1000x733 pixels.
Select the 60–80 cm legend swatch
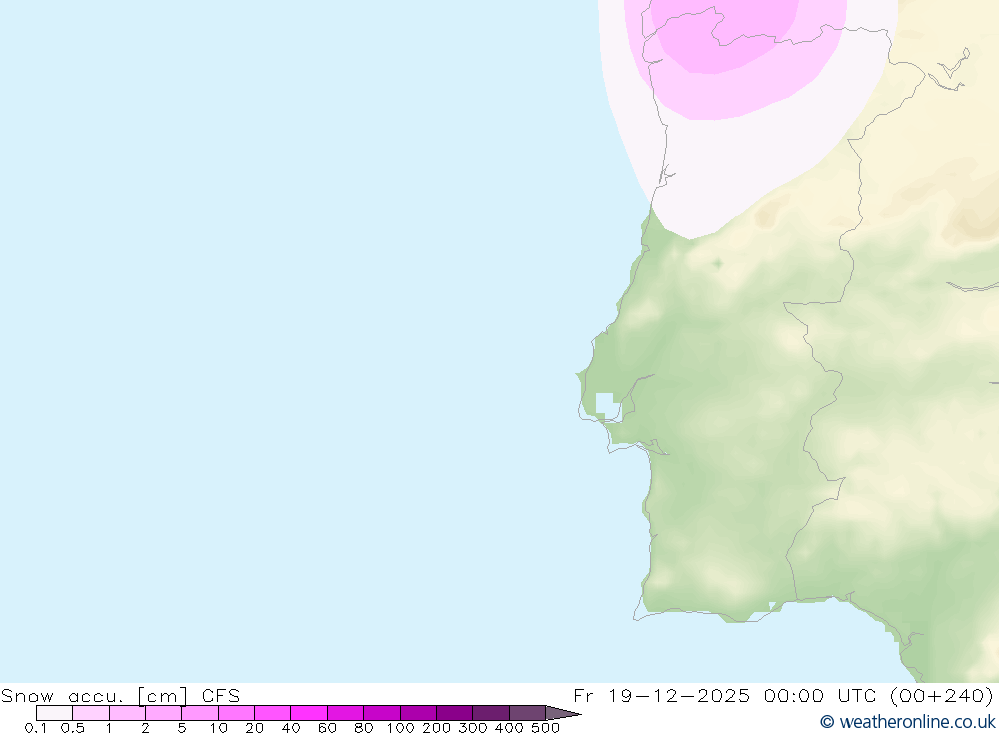coord(346,713)
